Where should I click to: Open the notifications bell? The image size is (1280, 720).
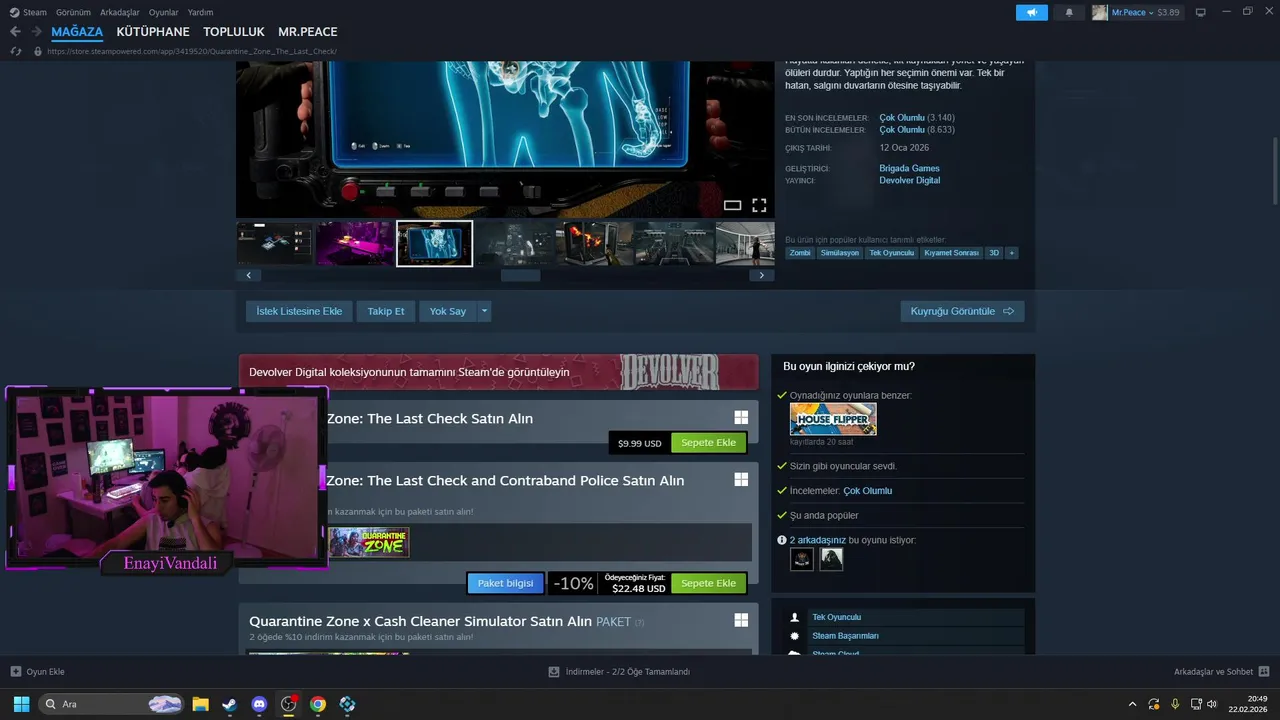point(1069,12)
